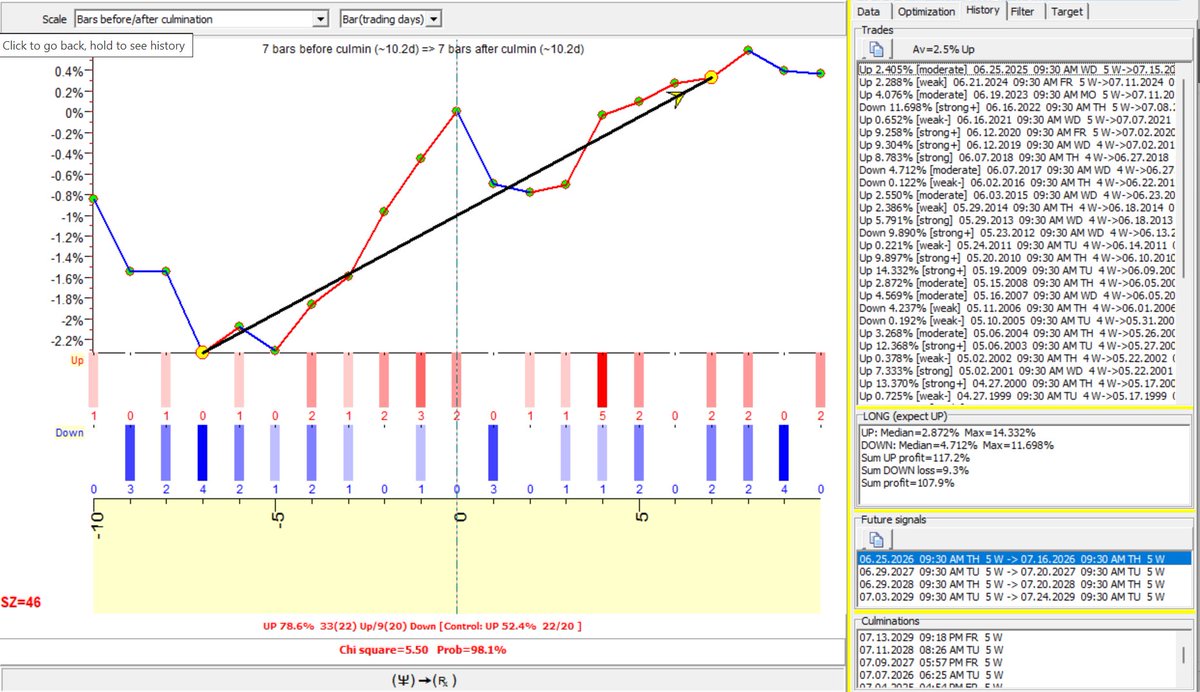Select the trade dated 06.25.2025
Viewport: 1200px width, 692px height.
(1016, 69)
